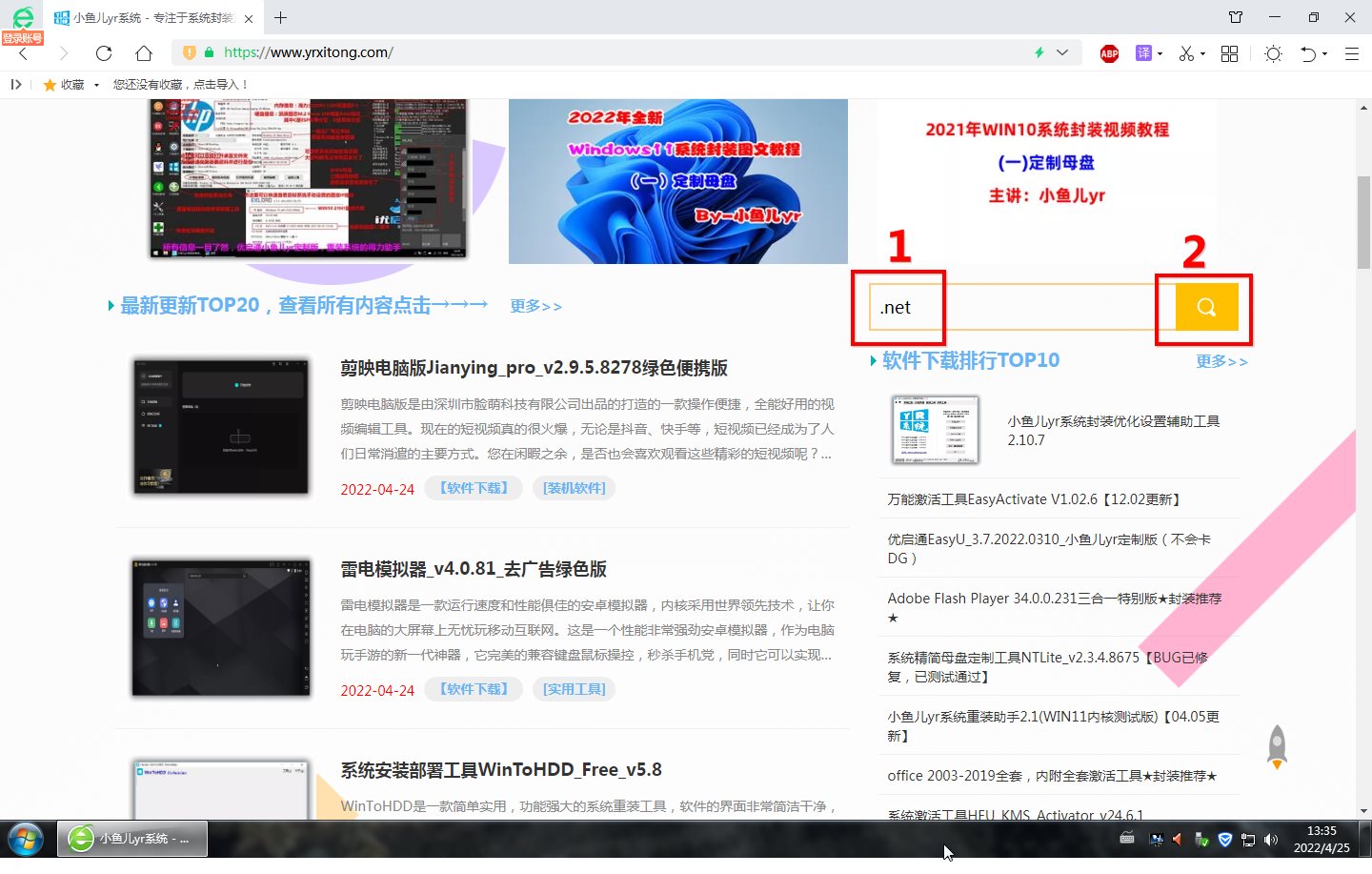Click the 您还没有收藏，点击导入 import link

(181, 84)
